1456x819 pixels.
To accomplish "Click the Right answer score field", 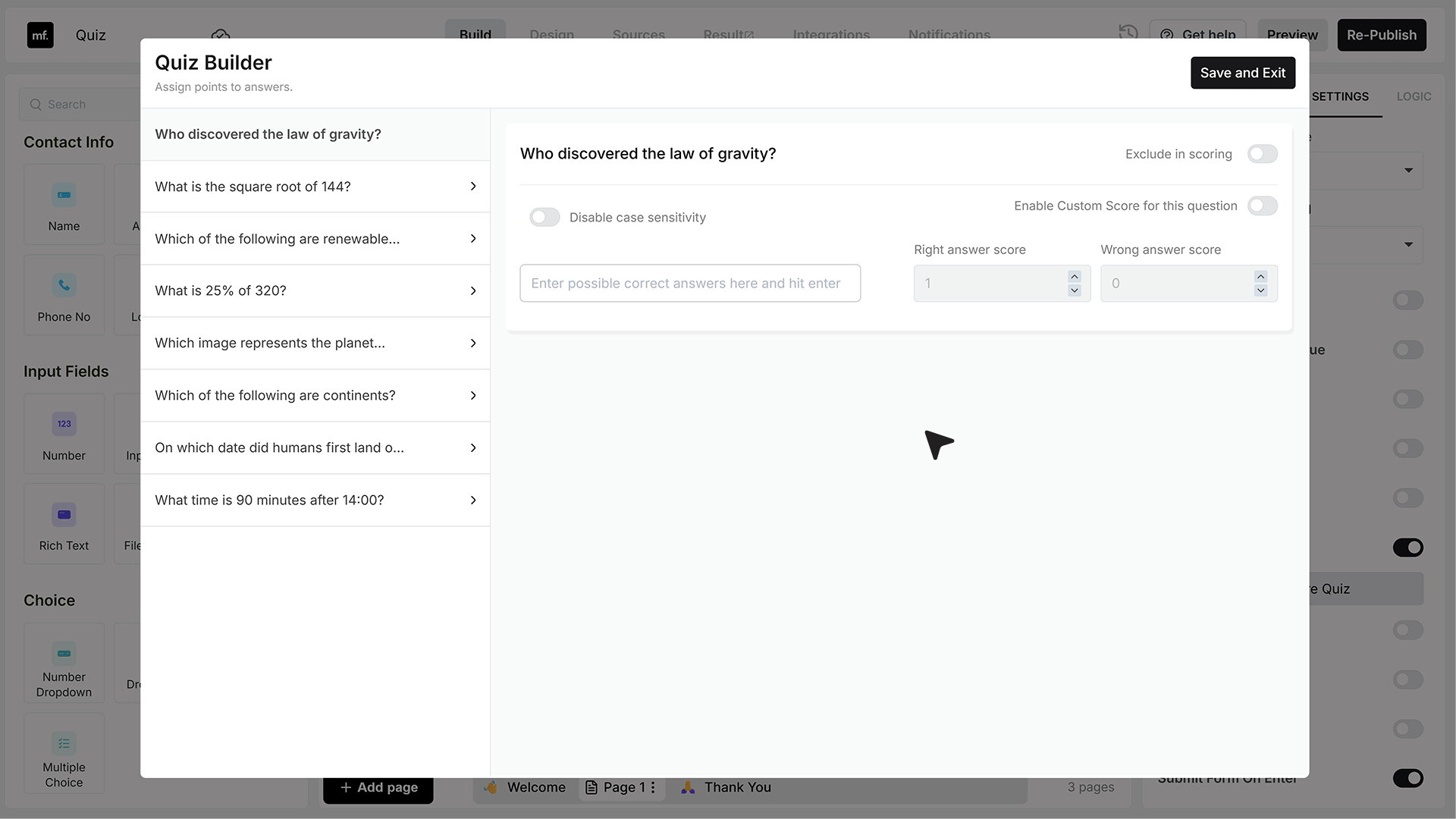I will [x=1002, y=284].
